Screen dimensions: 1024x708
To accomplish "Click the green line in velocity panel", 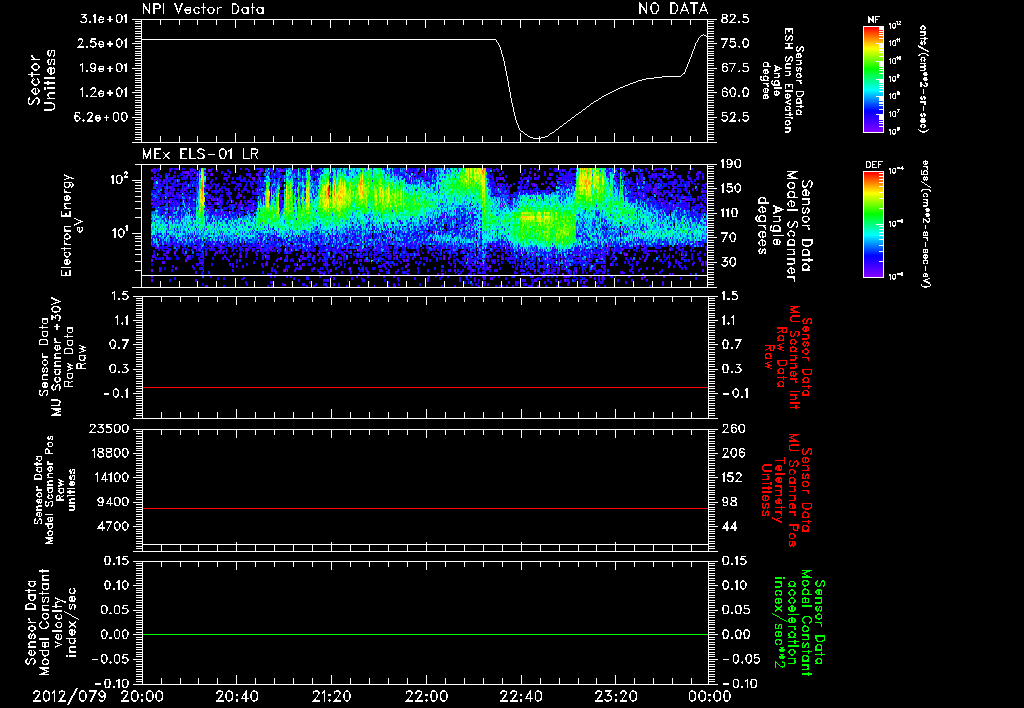I will [425, 634].
